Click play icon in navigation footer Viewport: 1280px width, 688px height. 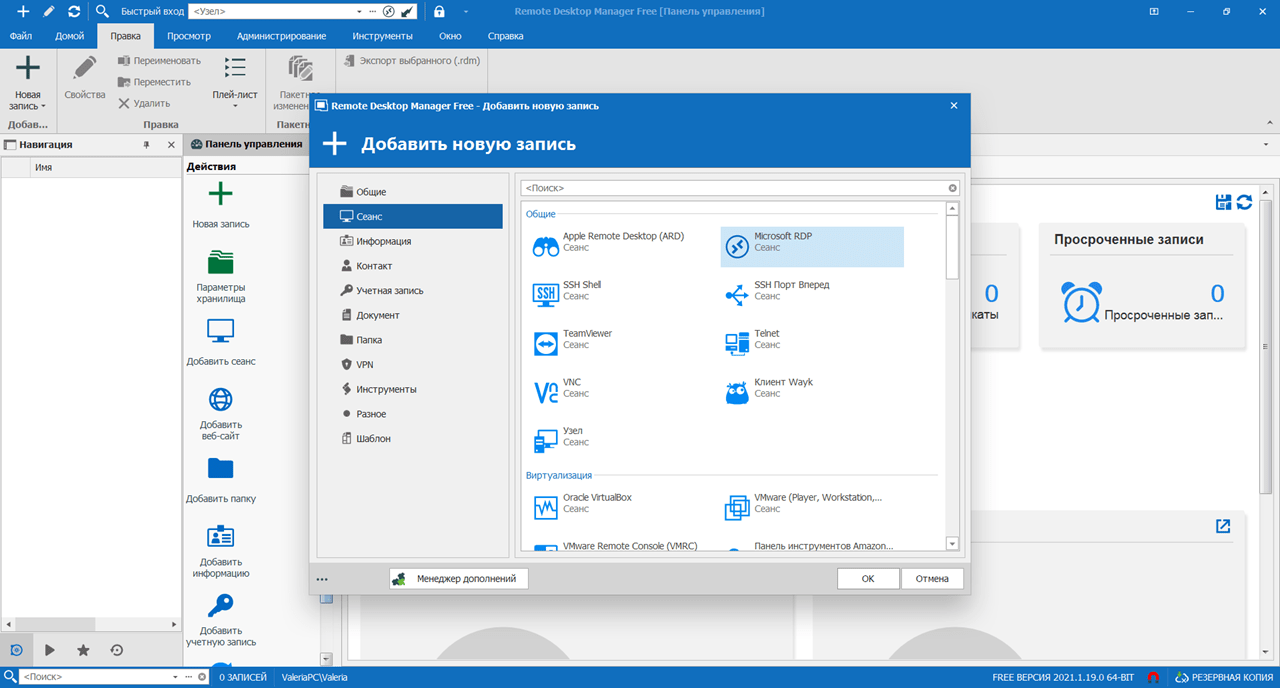pos(49,650)
